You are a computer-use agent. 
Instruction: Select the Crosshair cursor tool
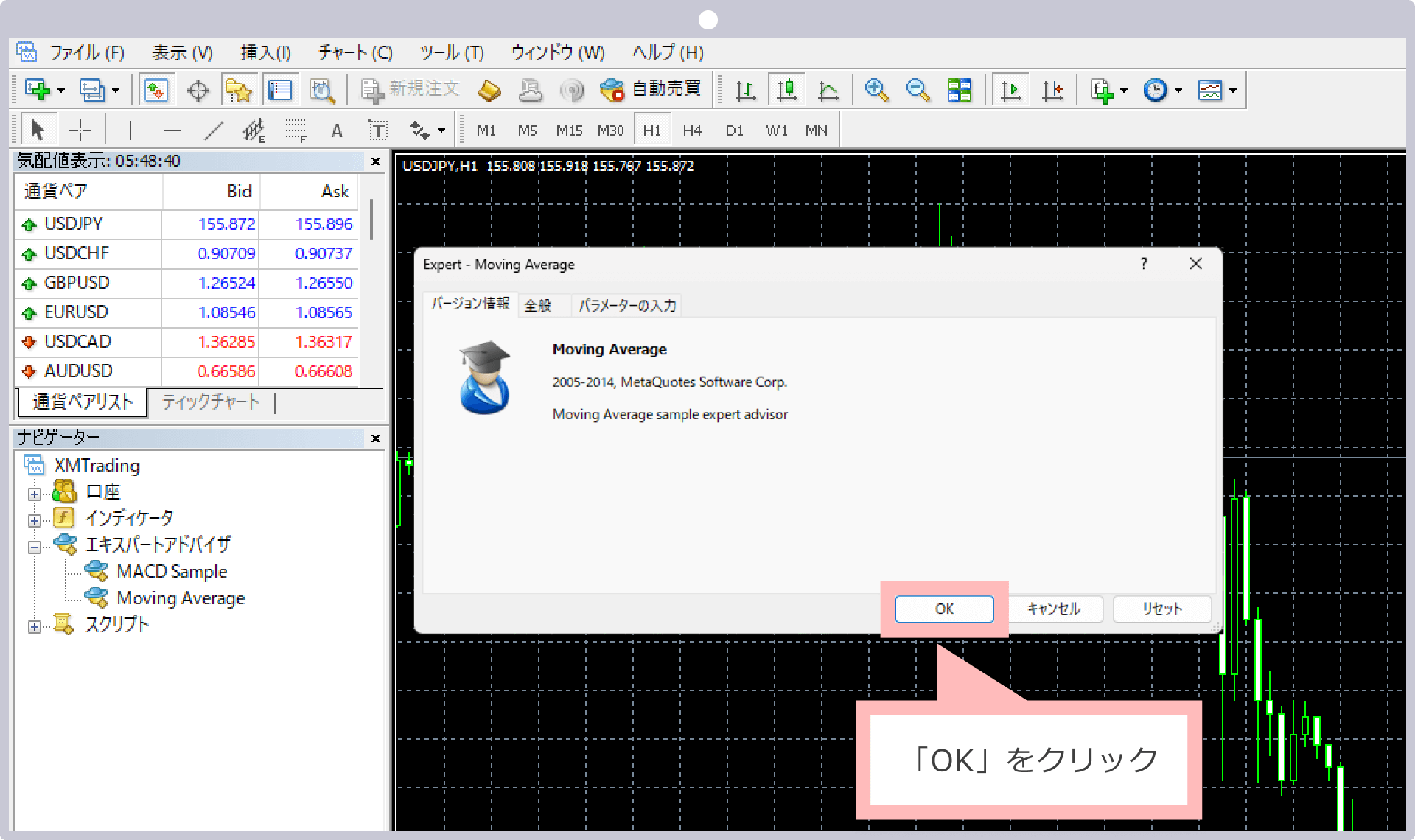click(80, 130)
